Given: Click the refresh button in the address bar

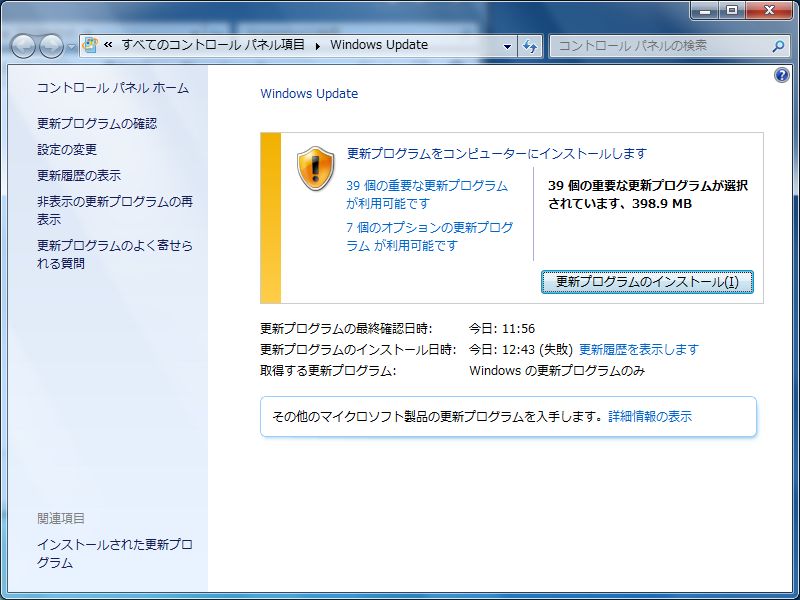Looking at the screenshot, I should (530, 46).
